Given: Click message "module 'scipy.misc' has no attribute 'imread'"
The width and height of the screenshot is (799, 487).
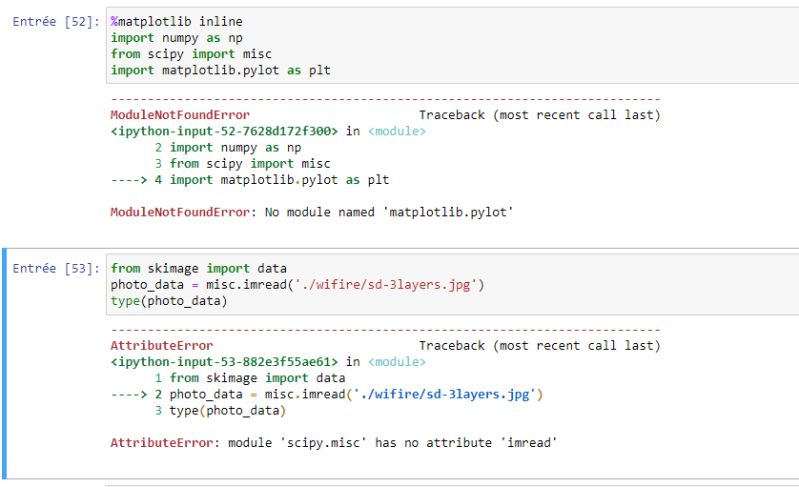Looking at the screenshot, I should 392,443.
